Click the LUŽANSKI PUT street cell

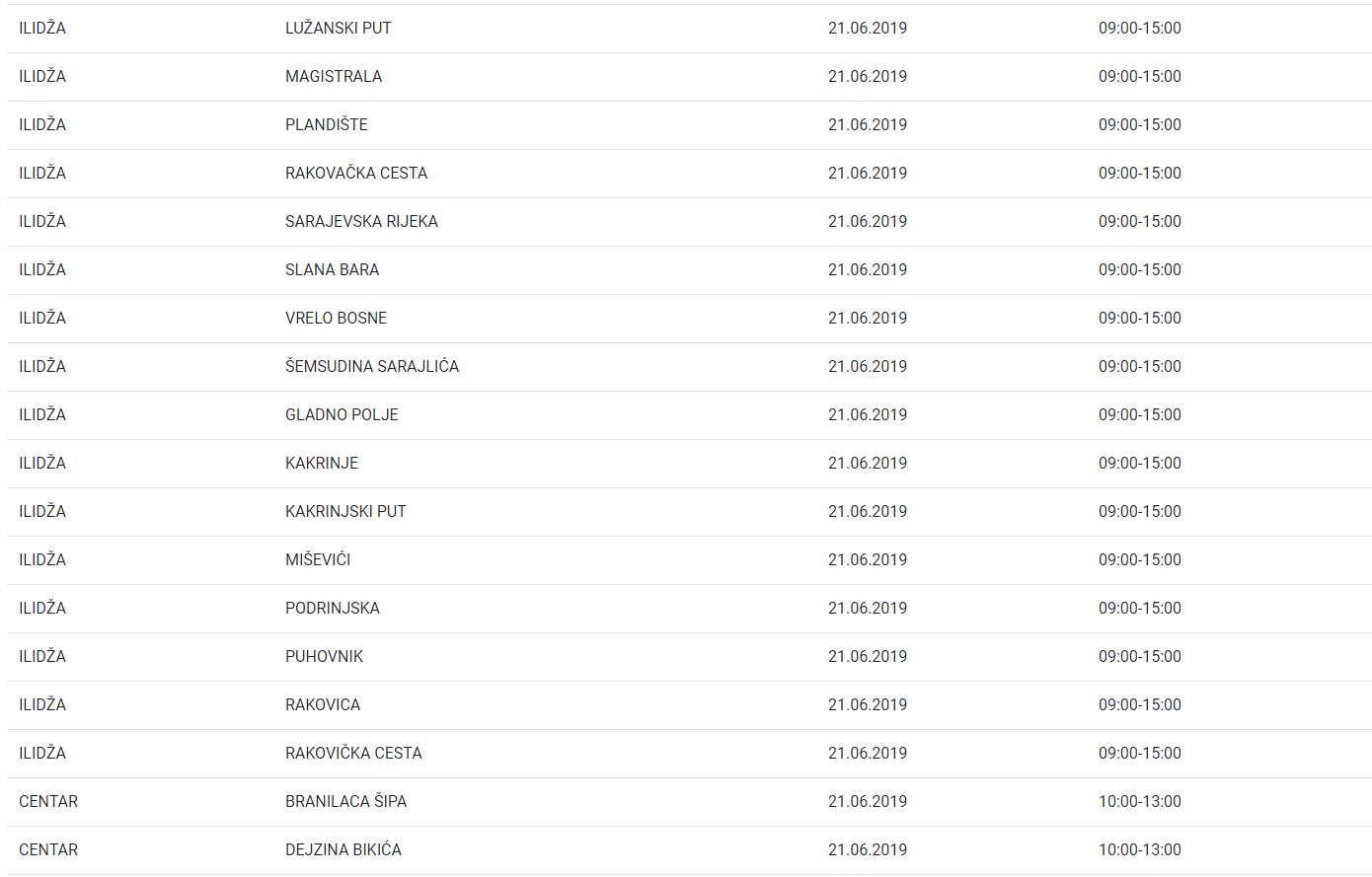coord(338,28)
